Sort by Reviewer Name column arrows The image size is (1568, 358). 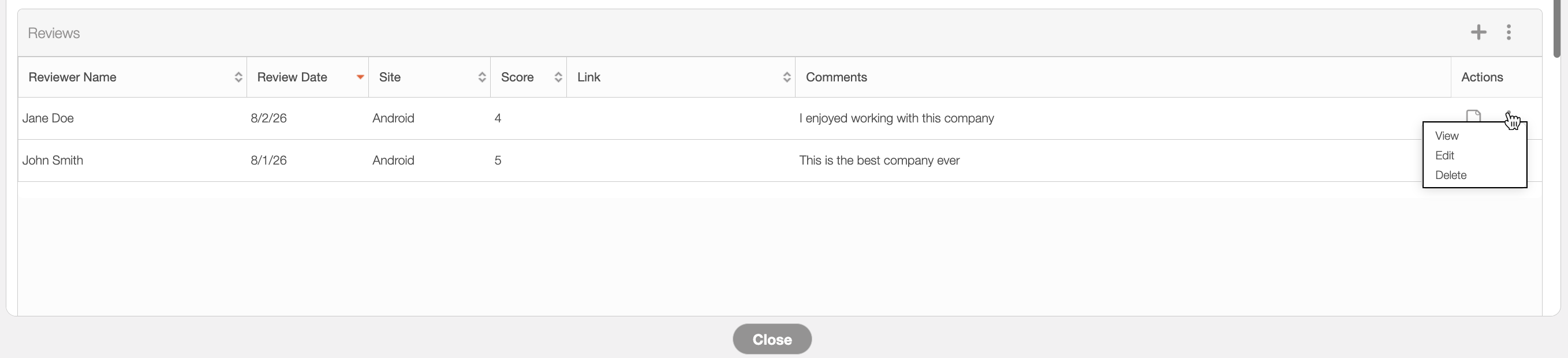coord(238,77)
